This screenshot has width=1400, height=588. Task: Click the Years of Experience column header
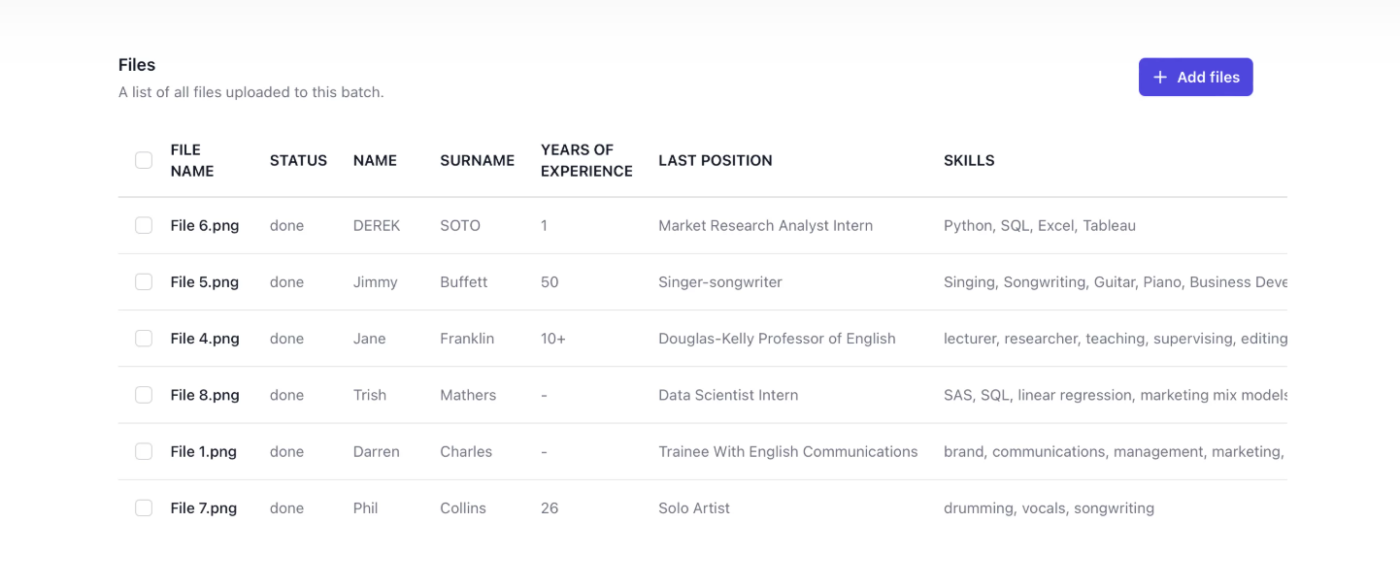pyautogui.click(x=587, y=160)
